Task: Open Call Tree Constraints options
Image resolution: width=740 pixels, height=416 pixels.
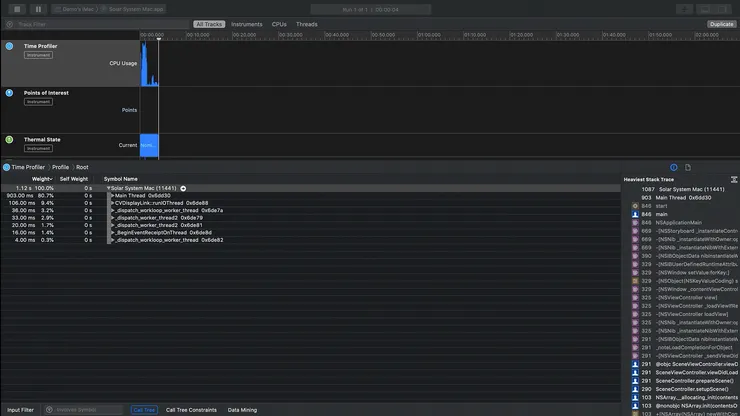Action: pos(191,410)
